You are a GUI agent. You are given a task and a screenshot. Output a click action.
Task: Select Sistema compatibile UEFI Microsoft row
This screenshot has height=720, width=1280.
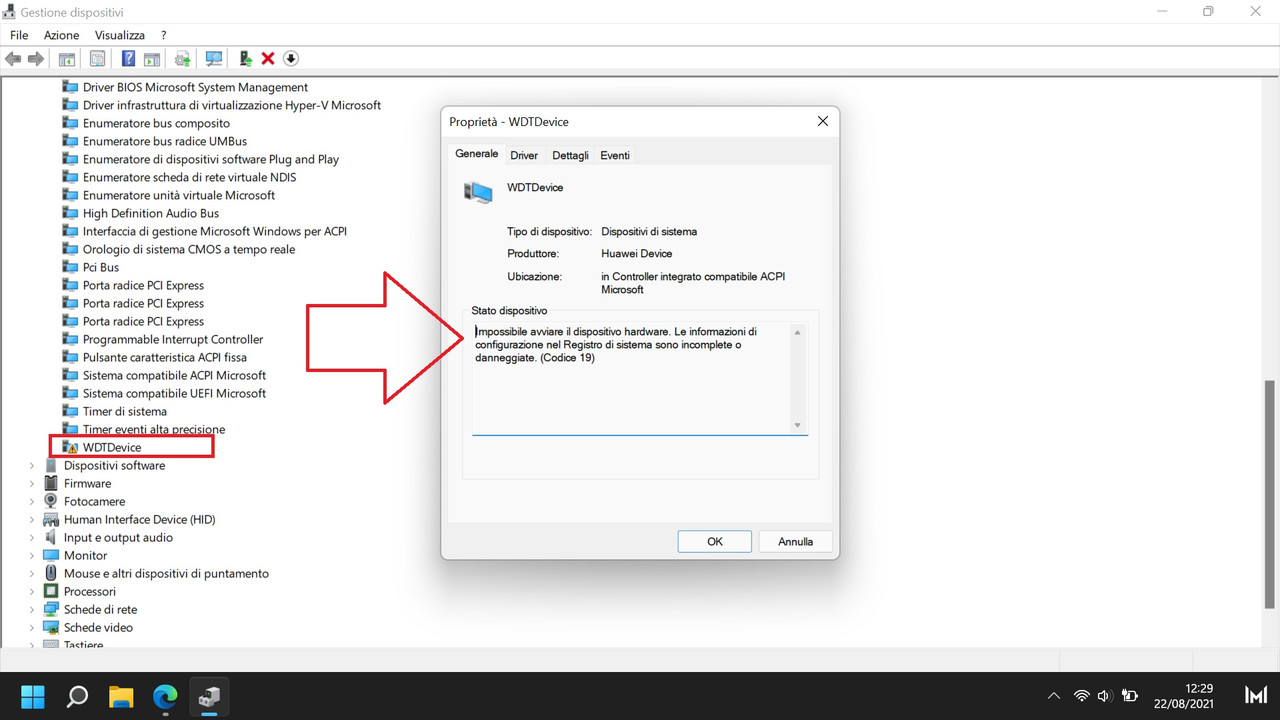point(174,393)
